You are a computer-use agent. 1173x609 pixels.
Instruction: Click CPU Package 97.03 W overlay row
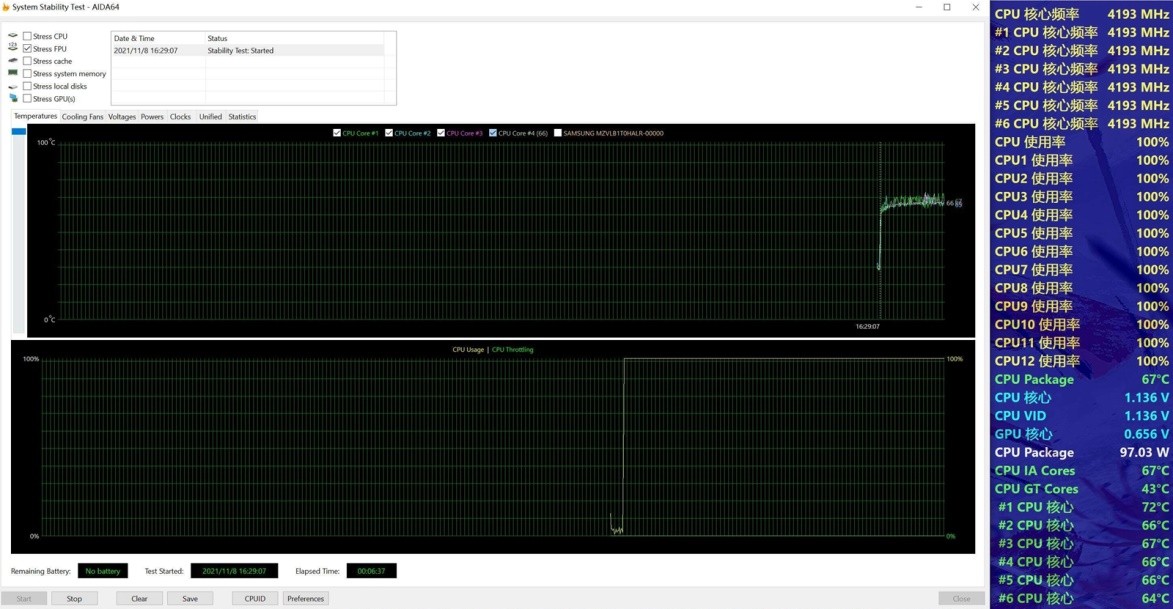click(x=1081, y=452)
